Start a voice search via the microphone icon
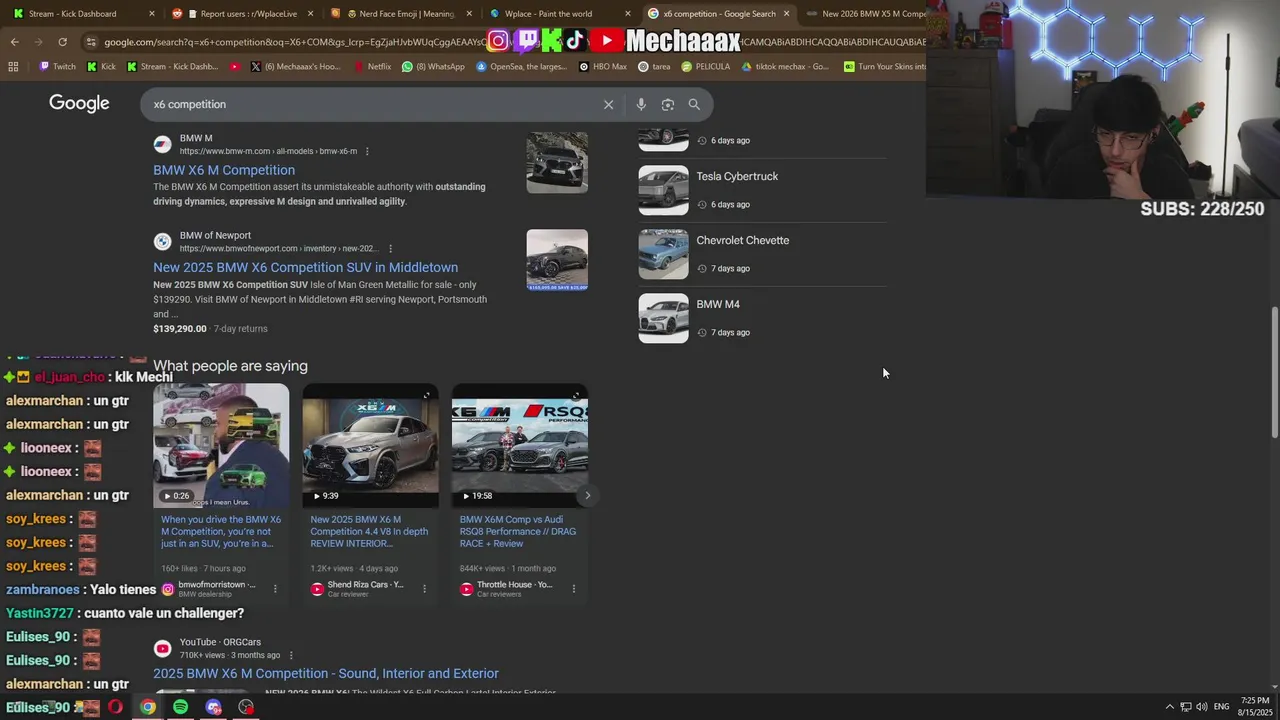This screenshot has width=1280, height=720. (641, 104)
